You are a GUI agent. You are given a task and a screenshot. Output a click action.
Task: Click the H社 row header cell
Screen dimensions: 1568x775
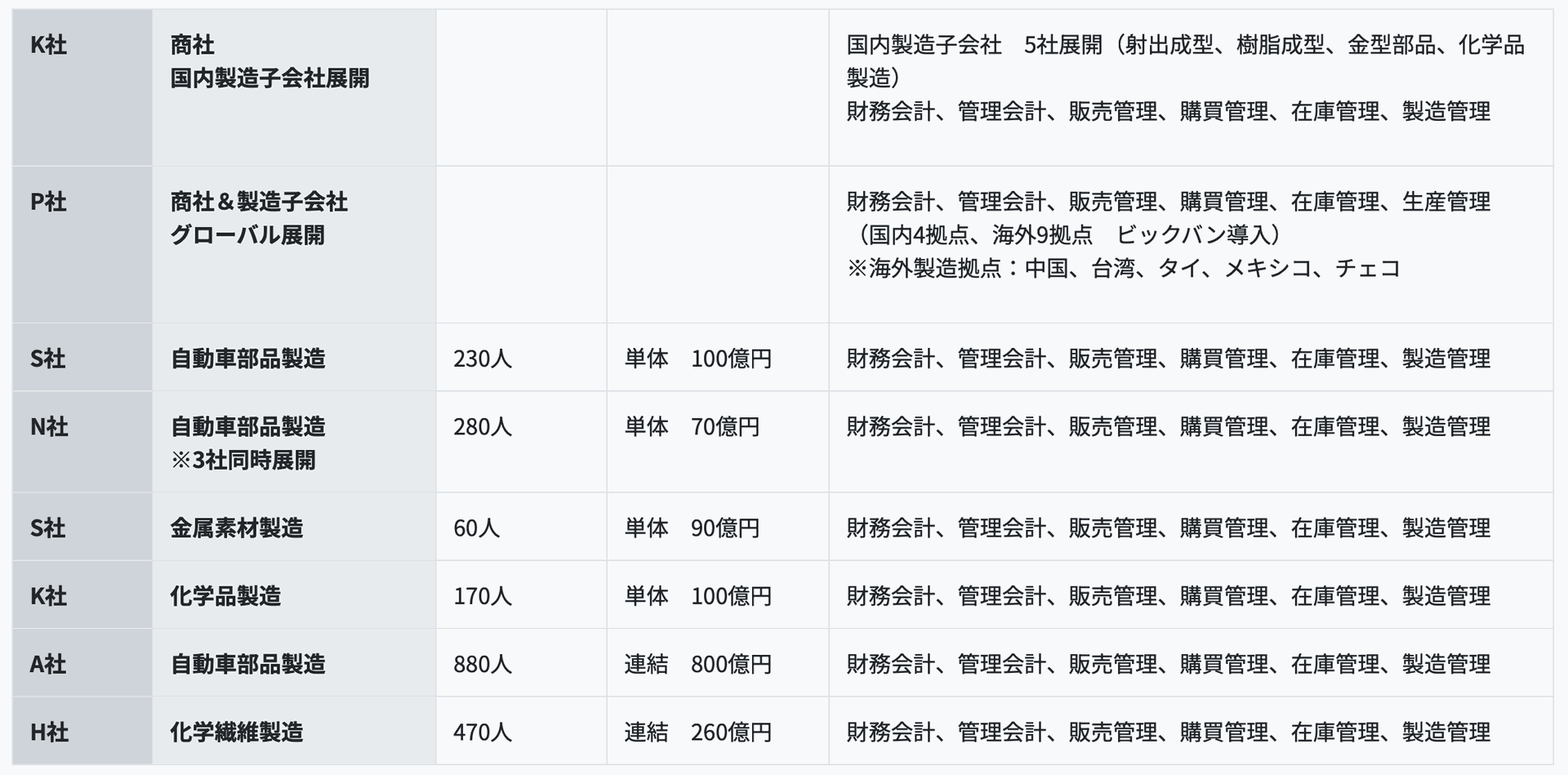(82, 731)
